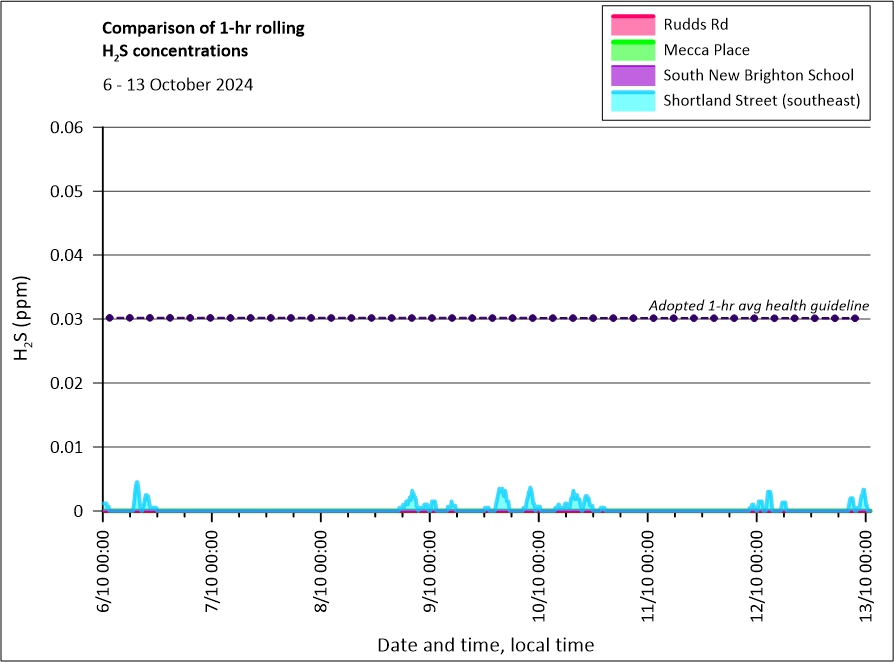Click the tallest cyan peak after 6/10 00:00
Screen dimensions: 894x662
pos(137,483)
